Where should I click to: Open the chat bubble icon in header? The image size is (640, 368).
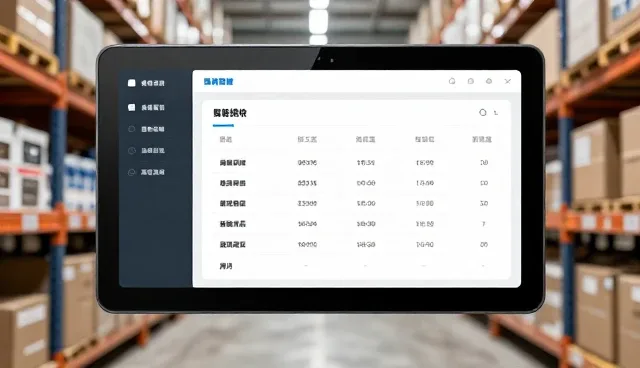471,81
